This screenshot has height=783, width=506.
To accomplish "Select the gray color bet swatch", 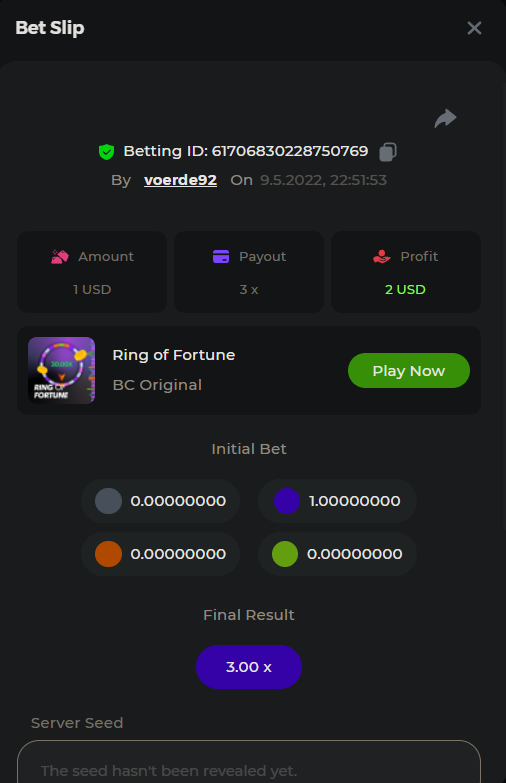I will (108, 501).
